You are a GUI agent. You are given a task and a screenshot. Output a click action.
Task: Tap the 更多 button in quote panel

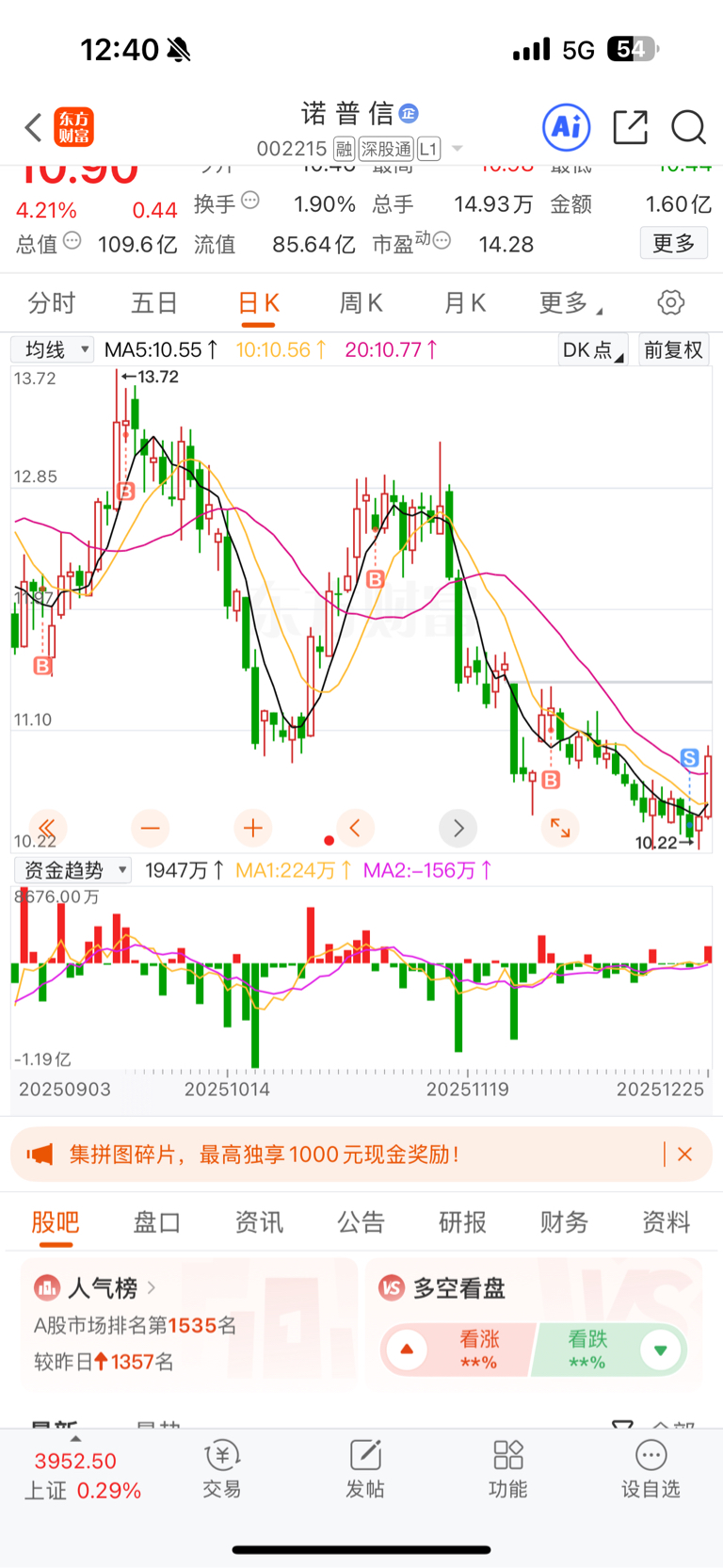tap(674, 244)
